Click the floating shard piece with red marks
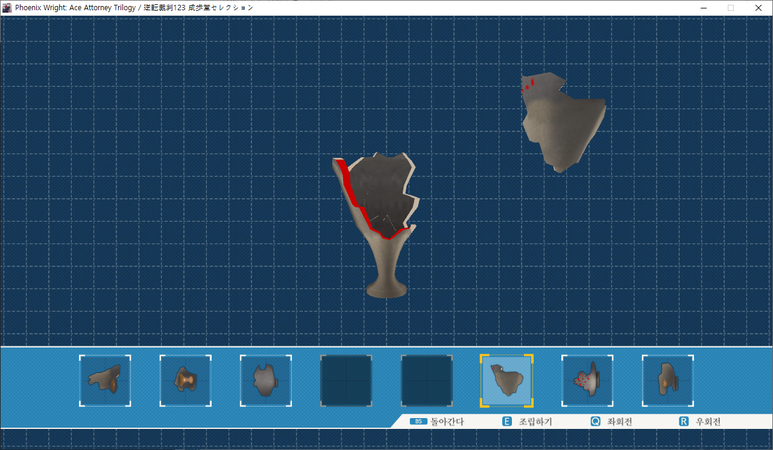Screen dimensions: 773x450 pyautogui.click(x=563, y=122)
